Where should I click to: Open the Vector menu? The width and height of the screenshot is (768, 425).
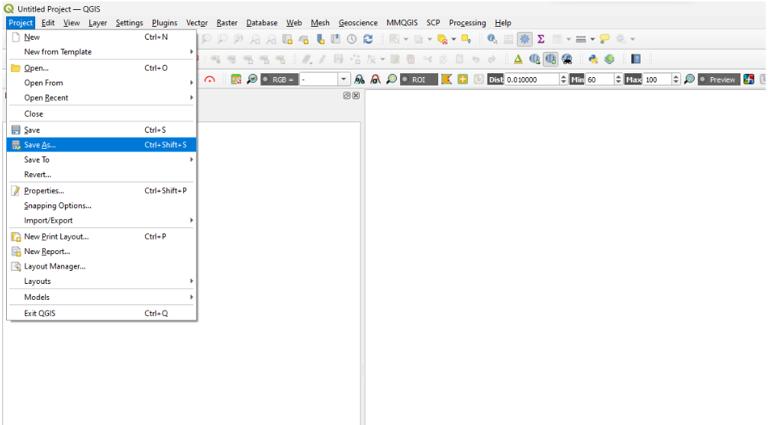pos(197,23)
